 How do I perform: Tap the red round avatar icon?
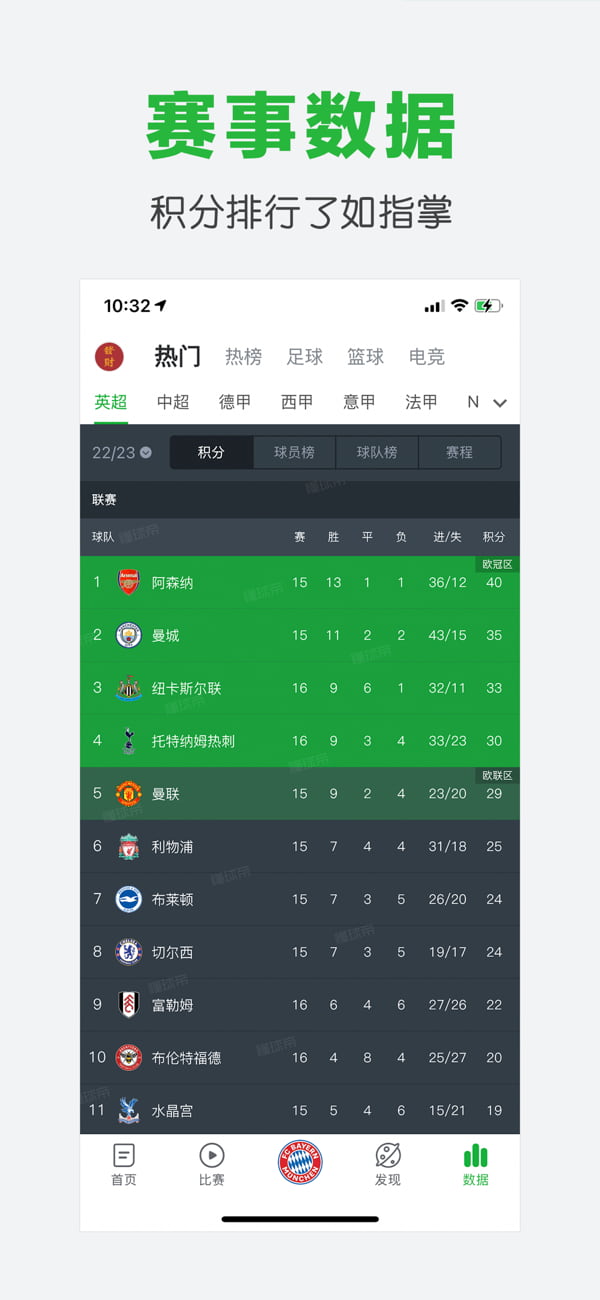[109, 356]
